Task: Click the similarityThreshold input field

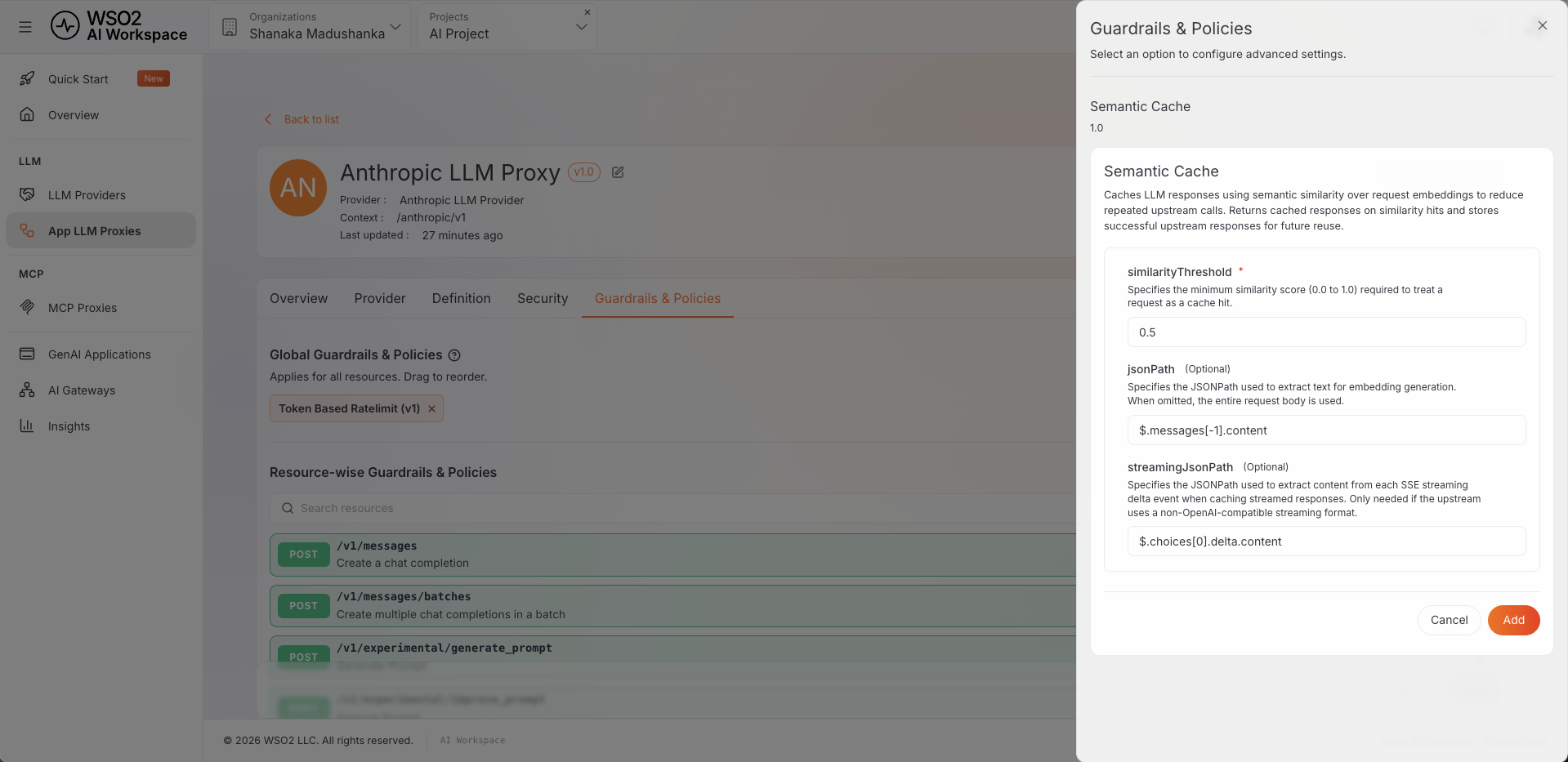Action: 1326,332
